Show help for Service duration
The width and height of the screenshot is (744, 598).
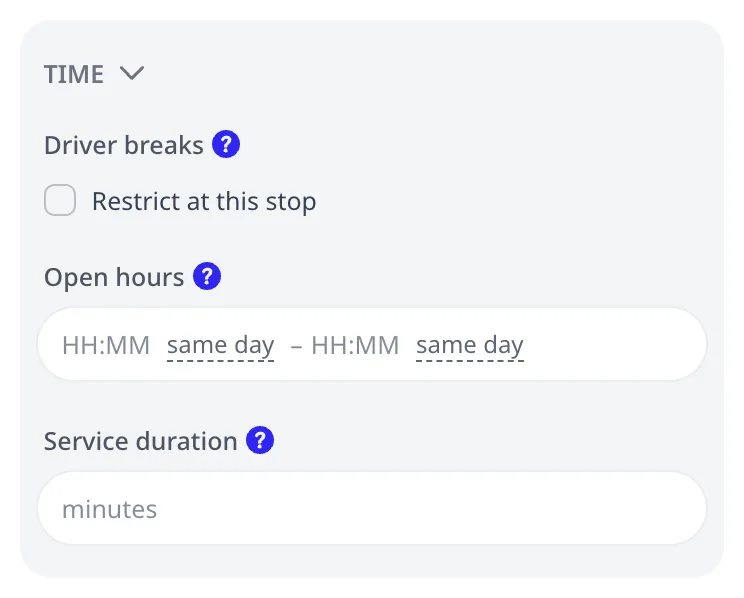260,440
